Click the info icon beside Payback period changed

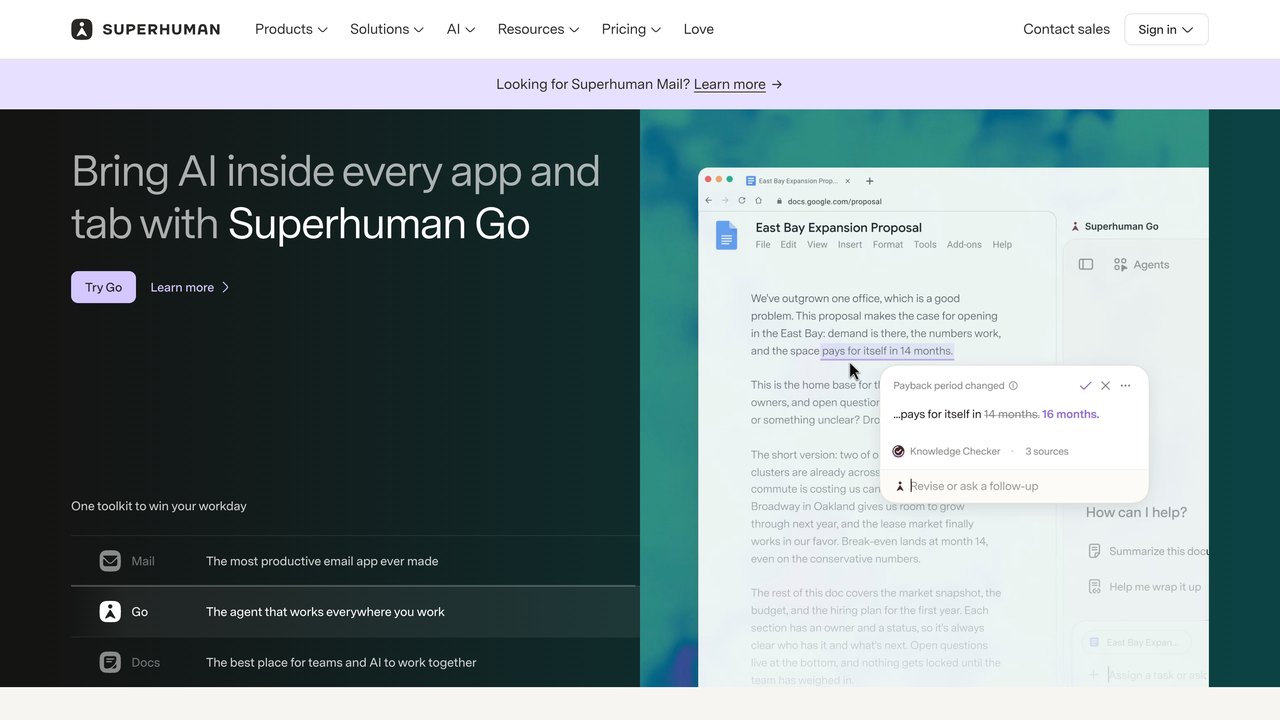pyautogui.click(x=1013, y=386)
